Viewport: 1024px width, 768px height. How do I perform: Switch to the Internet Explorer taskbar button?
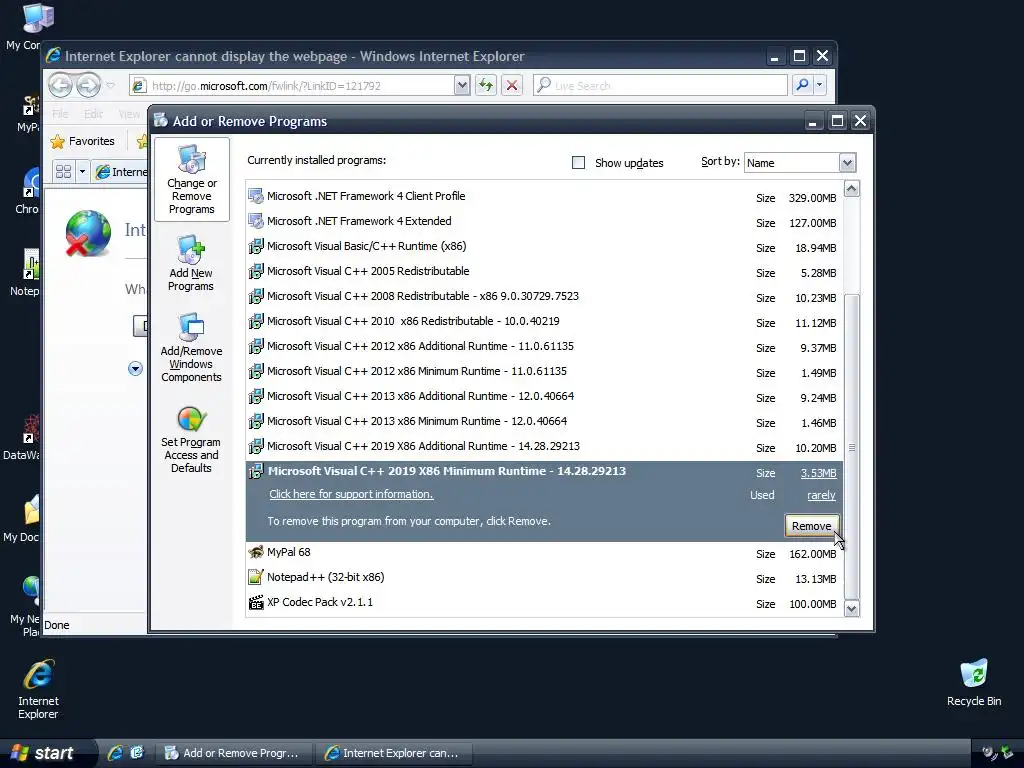pos(394,753)
